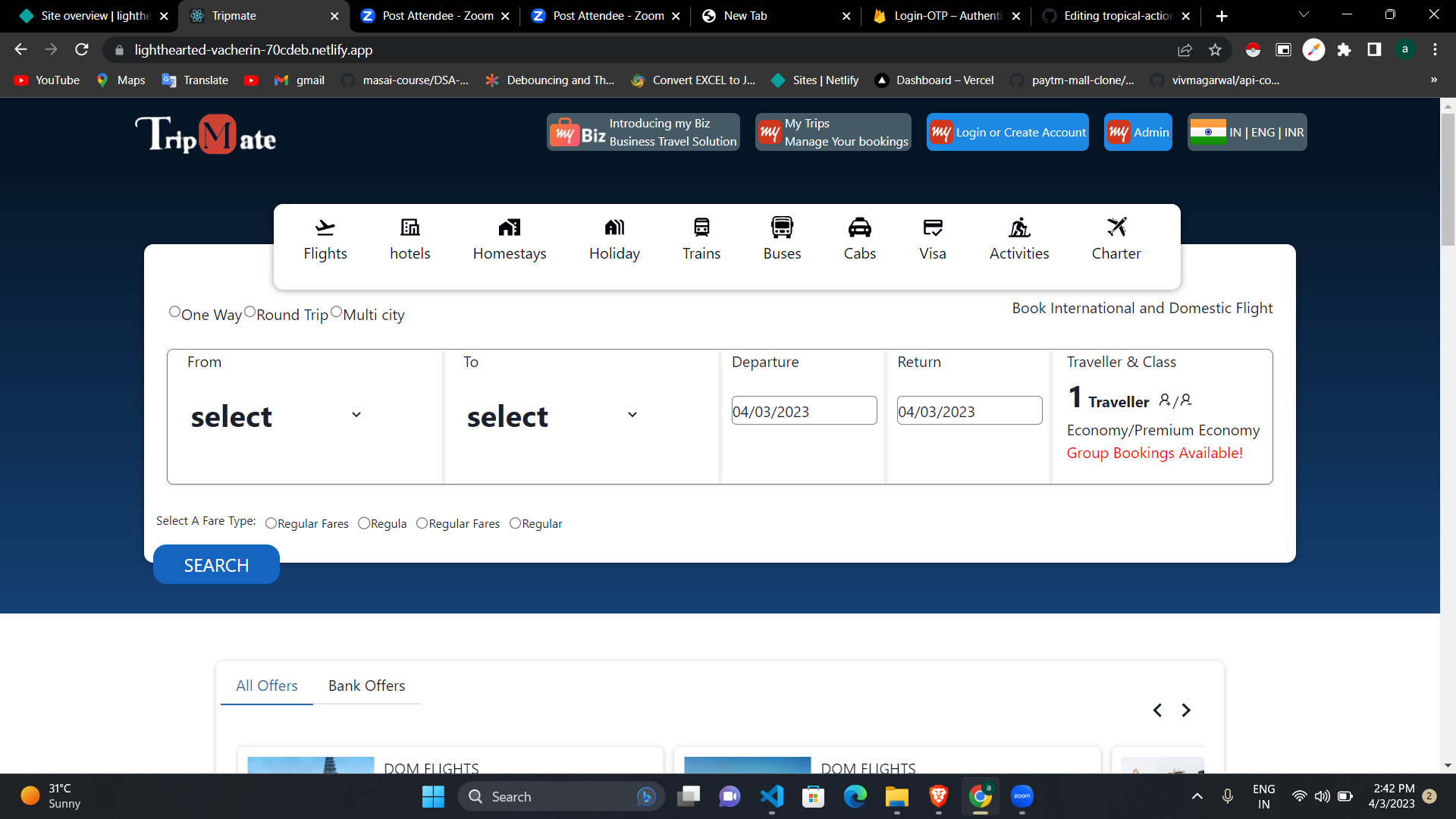Viewport: 1456px width, 819px height.
Task: Click the SEARCH button
Action: (x=216, y=564)
